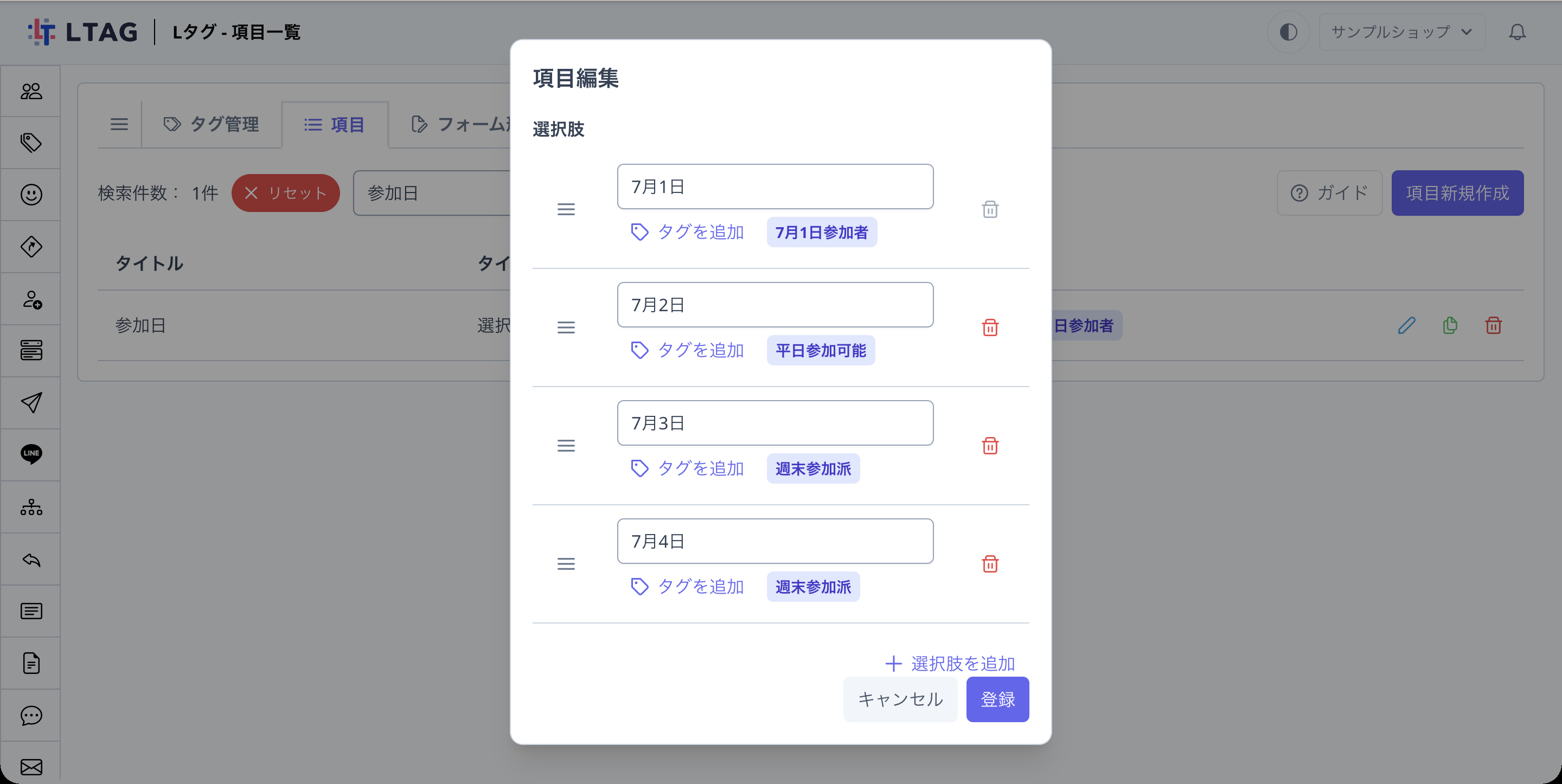
Task: Toggle the hamburger menu beside タグ管理
Action: coord(119,124)
